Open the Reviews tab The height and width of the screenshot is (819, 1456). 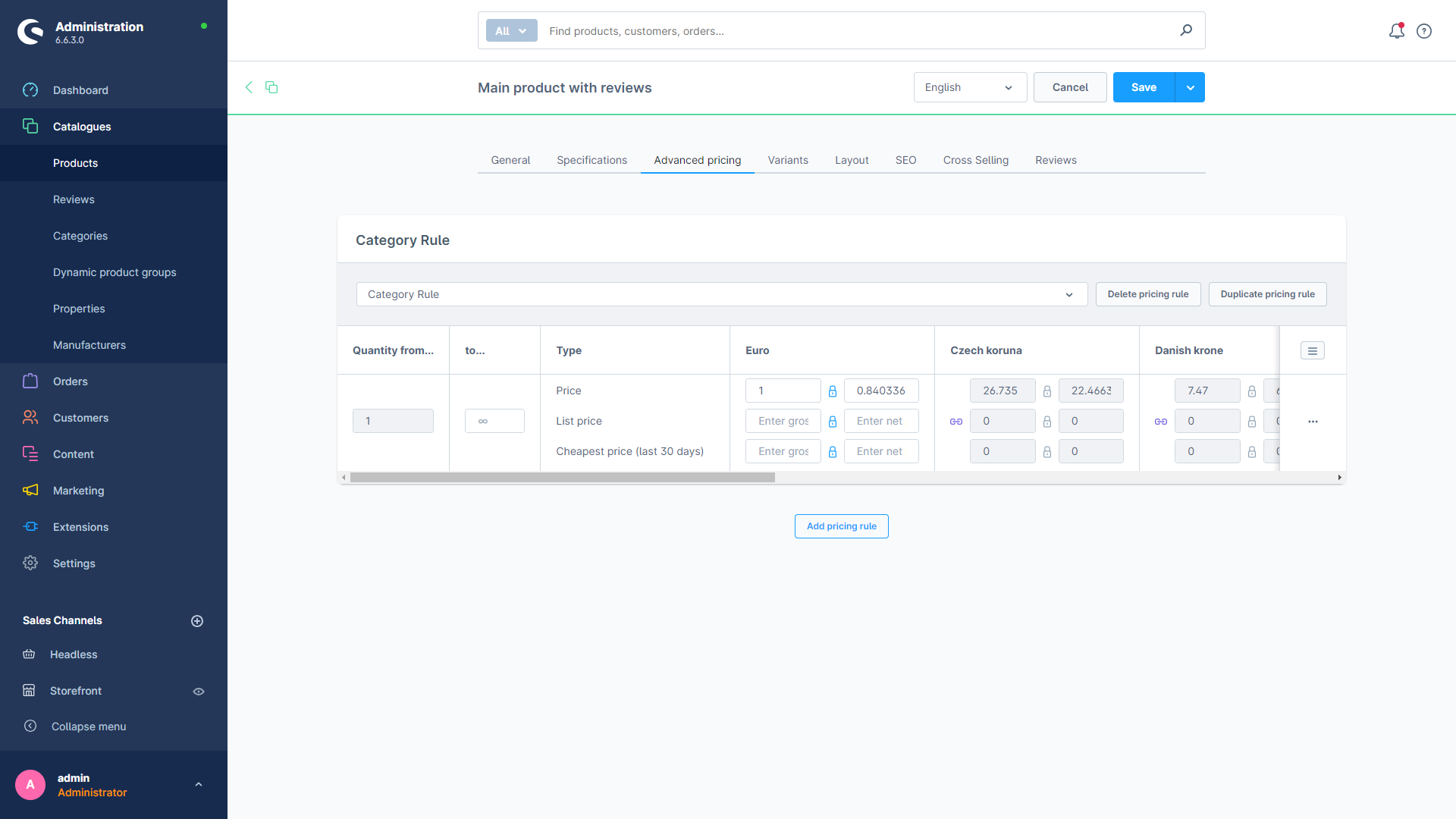pyautogui.click(x=1056, y=160)
